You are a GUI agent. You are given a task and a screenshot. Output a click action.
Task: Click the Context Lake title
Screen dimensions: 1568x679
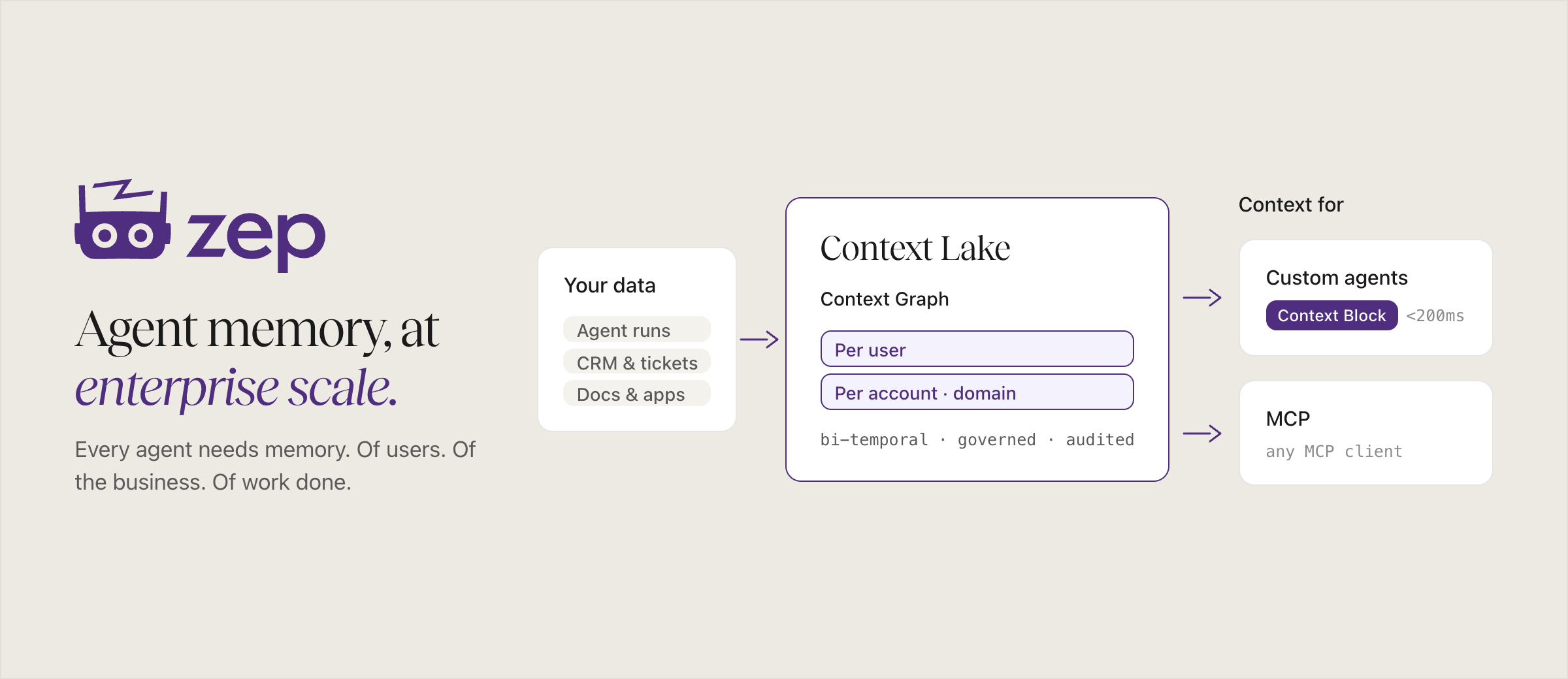coord(915,248)
